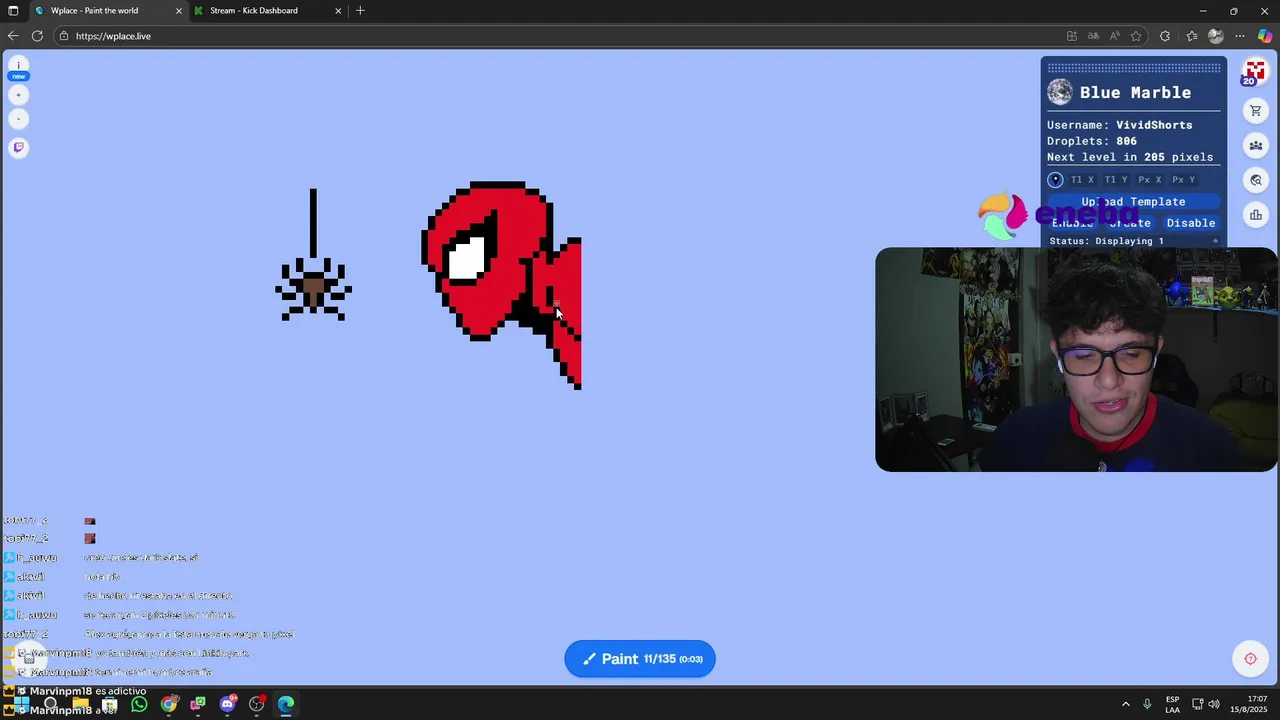This screenshot has width=1280, height=720.
Task: Click the Blue Marble drag handle bar
Action: [x=1133, y=68]
